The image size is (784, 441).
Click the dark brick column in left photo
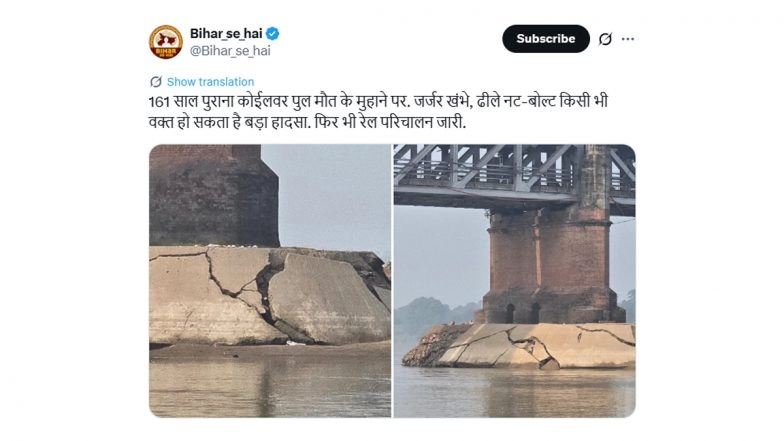tap(212, 195)
